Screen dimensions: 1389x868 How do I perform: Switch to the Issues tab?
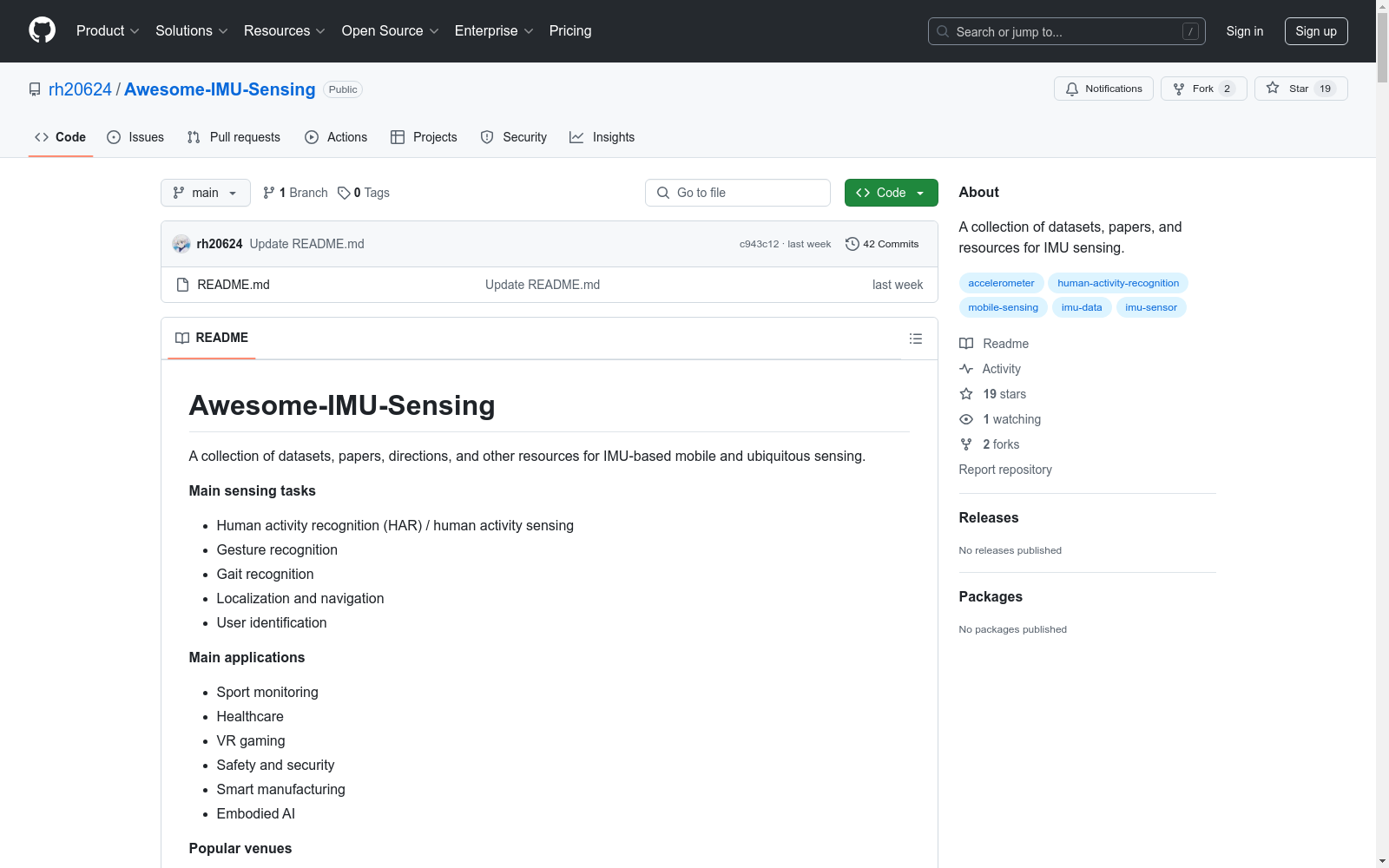135,137
